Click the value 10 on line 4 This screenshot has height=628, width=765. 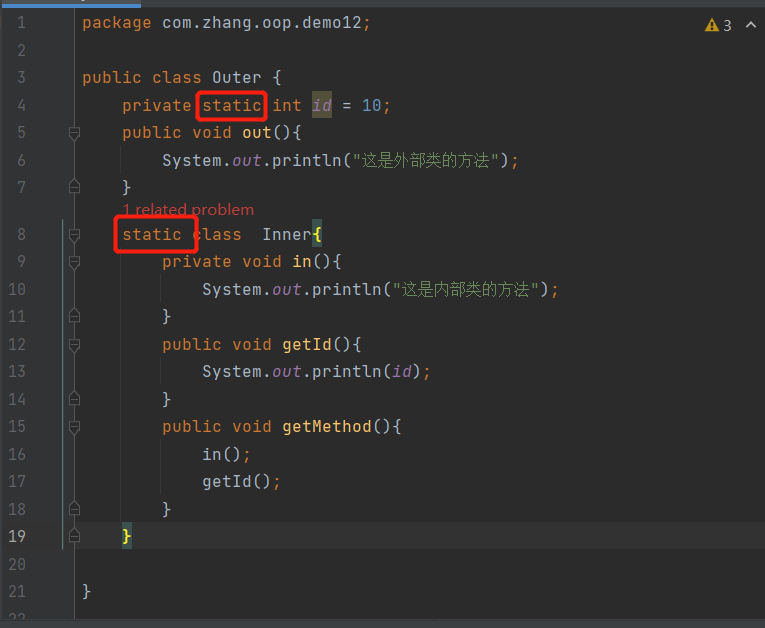pyautogui.click(x=371, y=105)
